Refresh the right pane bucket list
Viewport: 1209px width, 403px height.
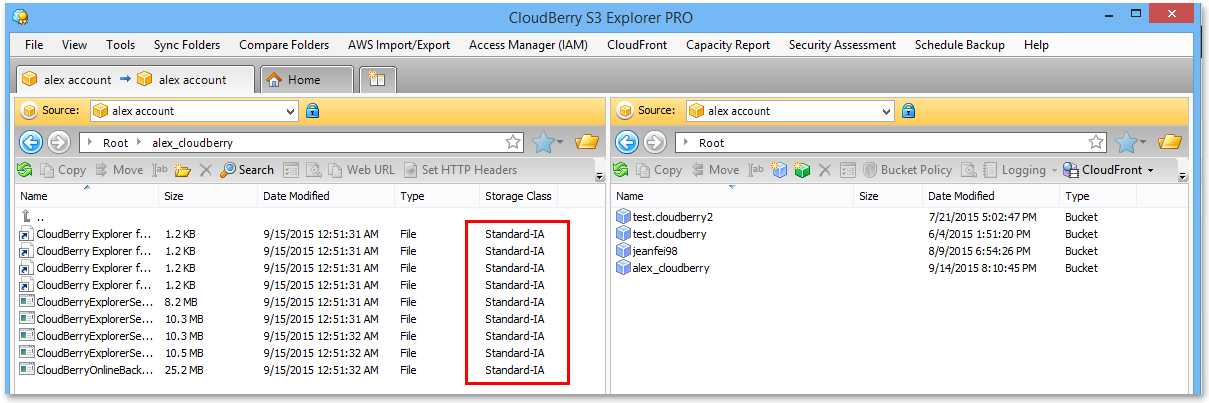[621, 170]
